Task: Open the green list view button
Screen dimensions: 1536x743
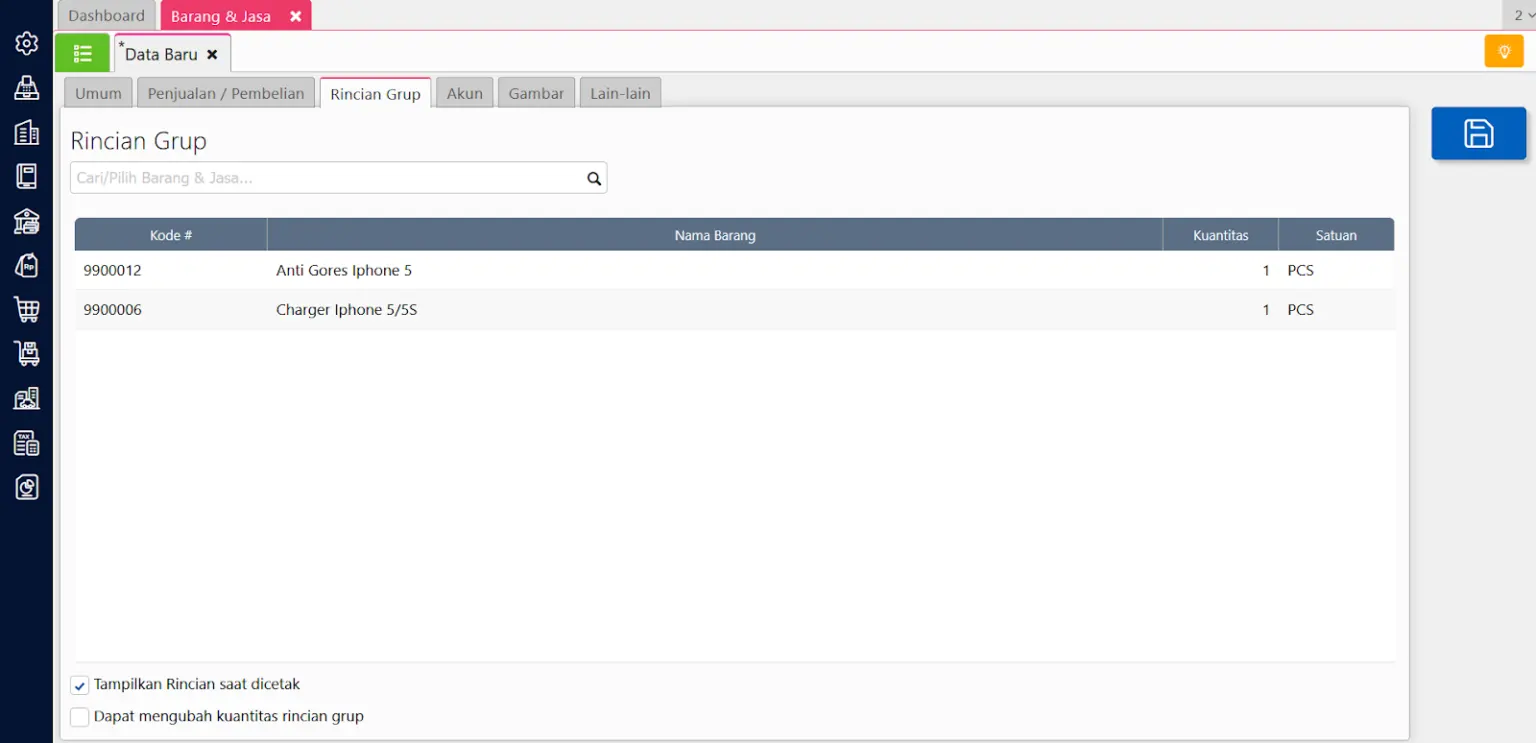Action: pos(82,54)
